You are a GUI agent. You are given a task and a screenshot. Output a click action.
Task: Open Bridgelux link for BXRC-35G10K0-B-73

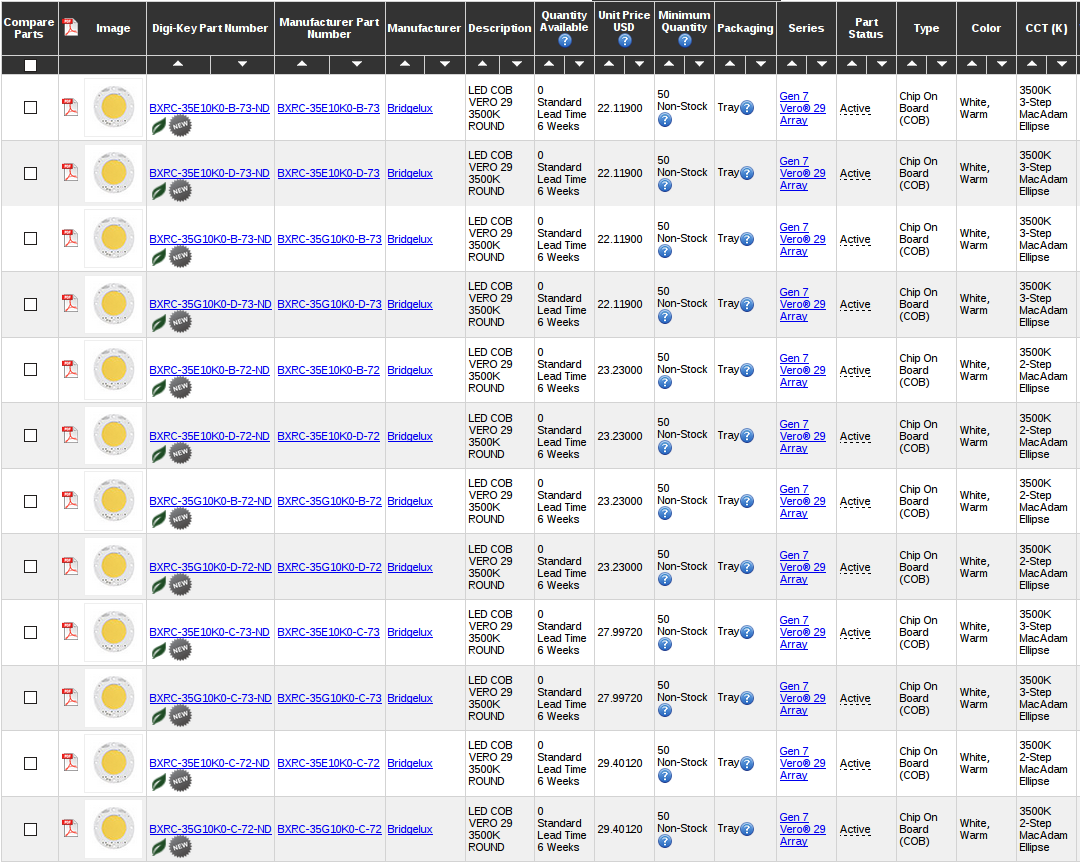(x=410, y=239)
